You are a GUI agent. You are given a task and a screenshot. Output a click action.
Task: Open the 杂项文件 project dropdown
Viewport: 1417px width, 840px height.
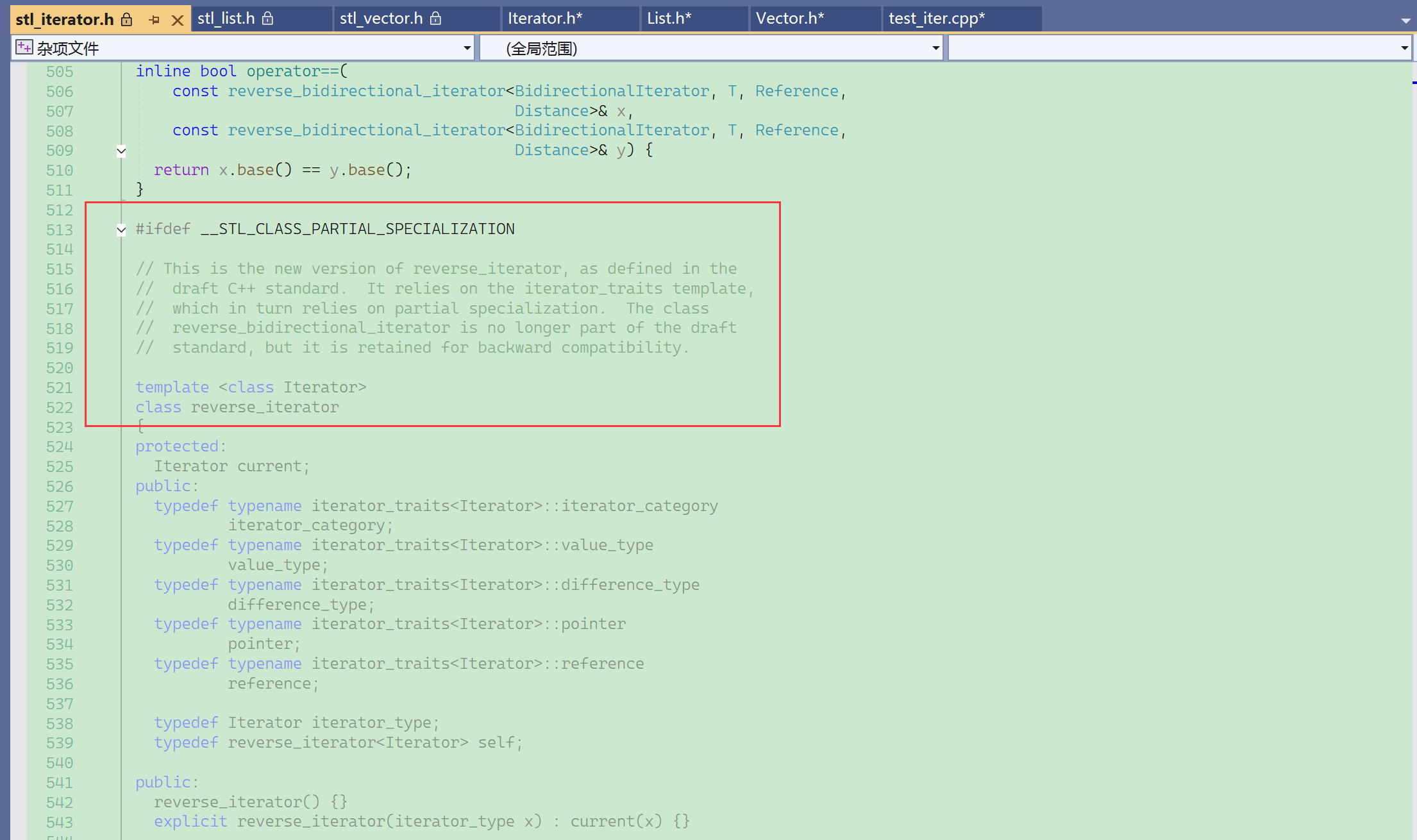pyautogui.click(x=467, y=48)
